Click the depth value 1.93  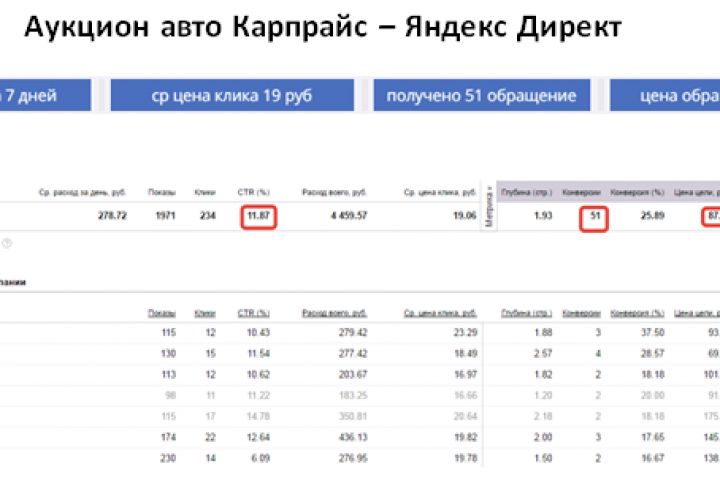click(x=543, y=215)
